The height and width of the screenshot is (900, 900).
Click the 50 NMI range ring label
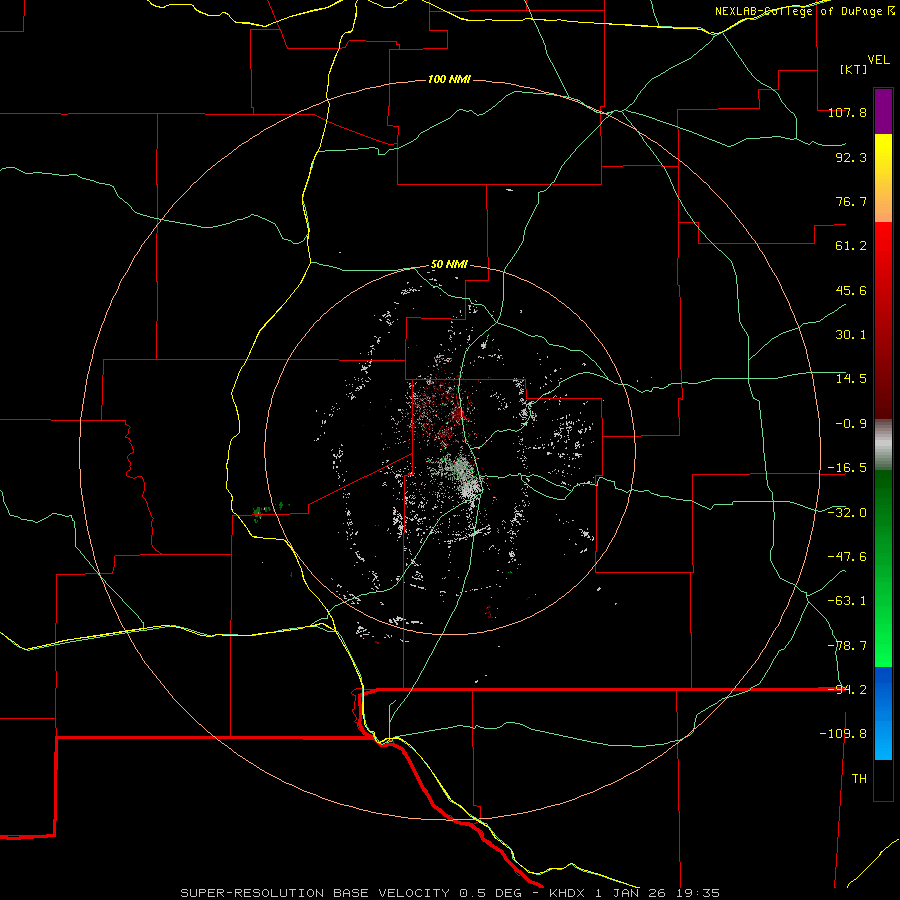point(449,265)
